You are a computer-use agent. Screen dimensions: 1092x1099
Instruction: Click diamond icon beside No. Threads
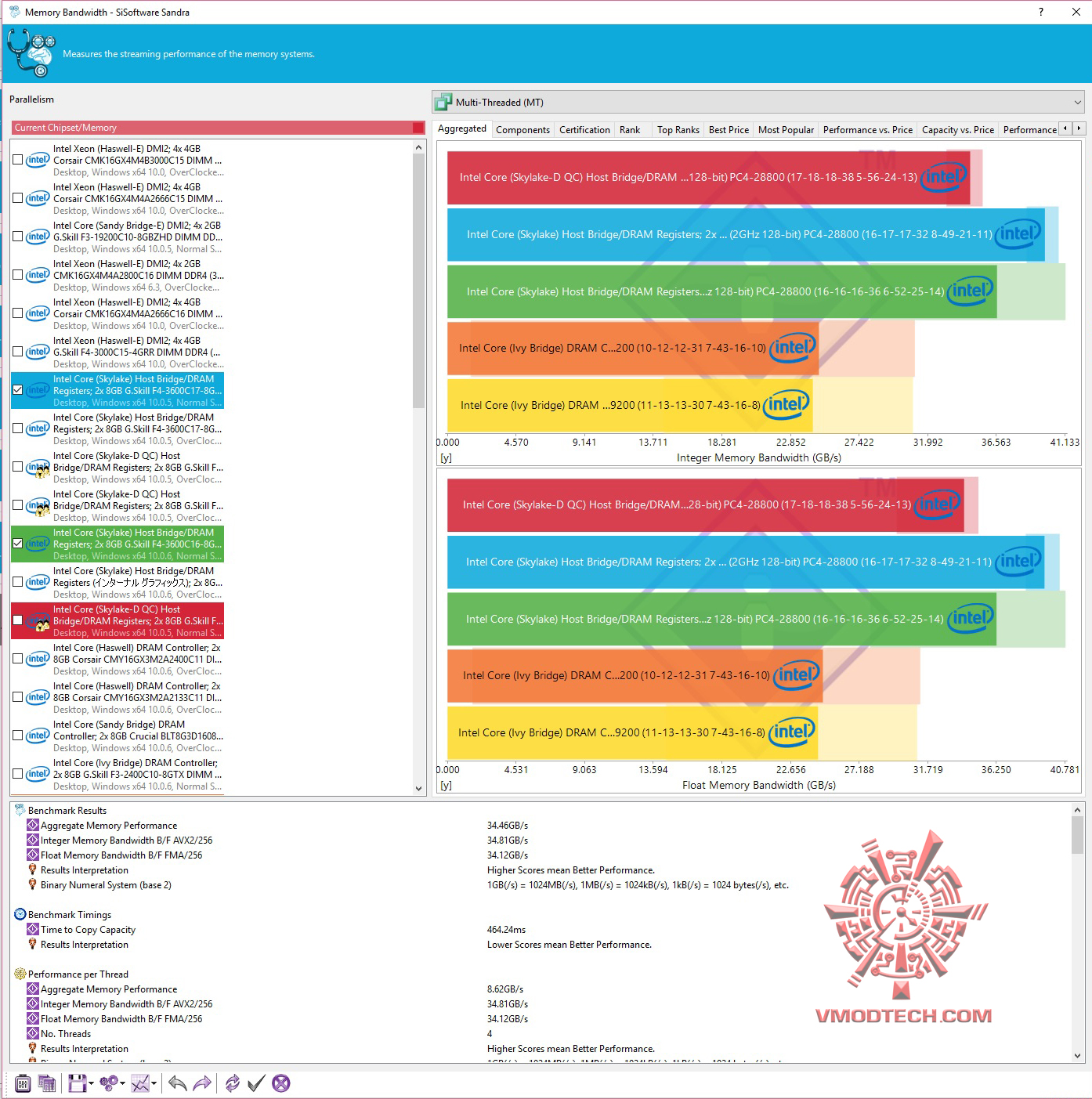click(32, 1033)
